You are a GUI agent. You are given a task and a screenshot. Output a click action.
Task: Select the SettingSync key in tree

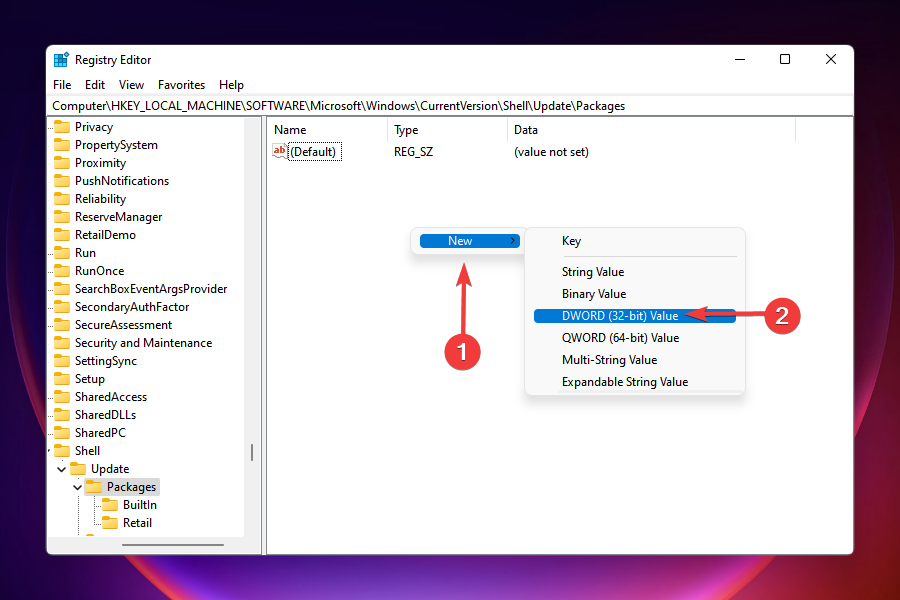106,361
